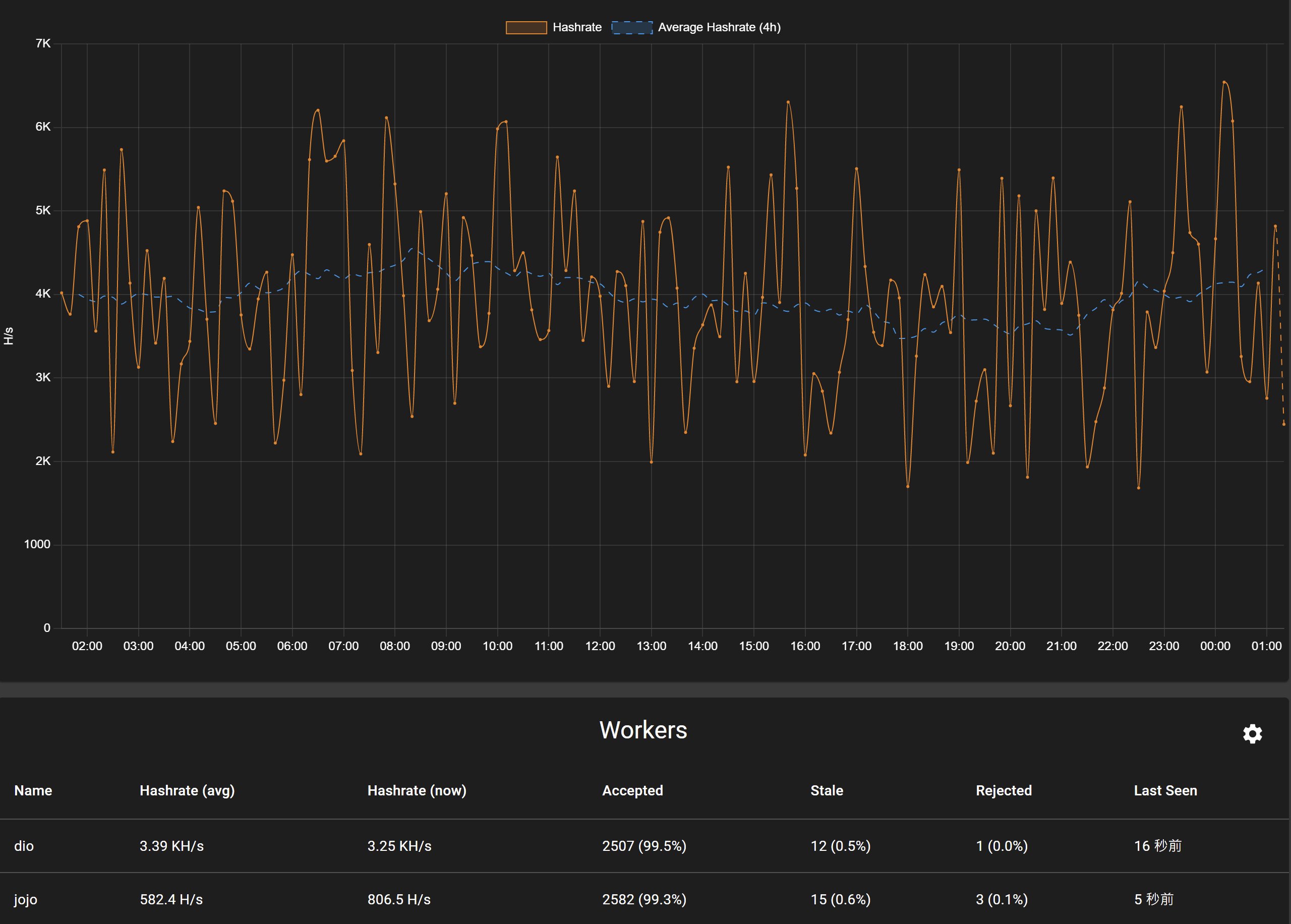Click dio's average hashrate 3.39 KH/s
The width and height of the screenshot is (1291, 924).
(x=172, y=846)
